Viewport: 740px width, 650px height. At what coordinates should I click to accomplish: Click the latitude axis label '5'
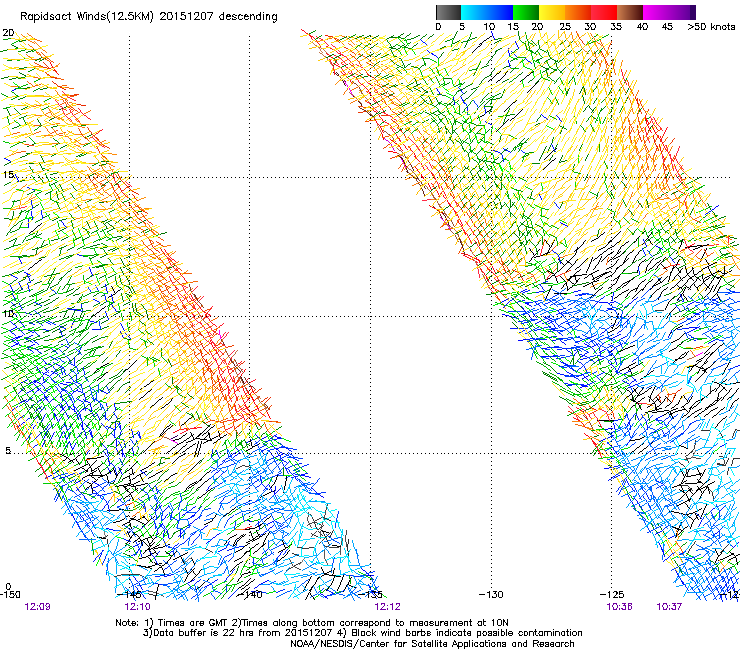8,451
